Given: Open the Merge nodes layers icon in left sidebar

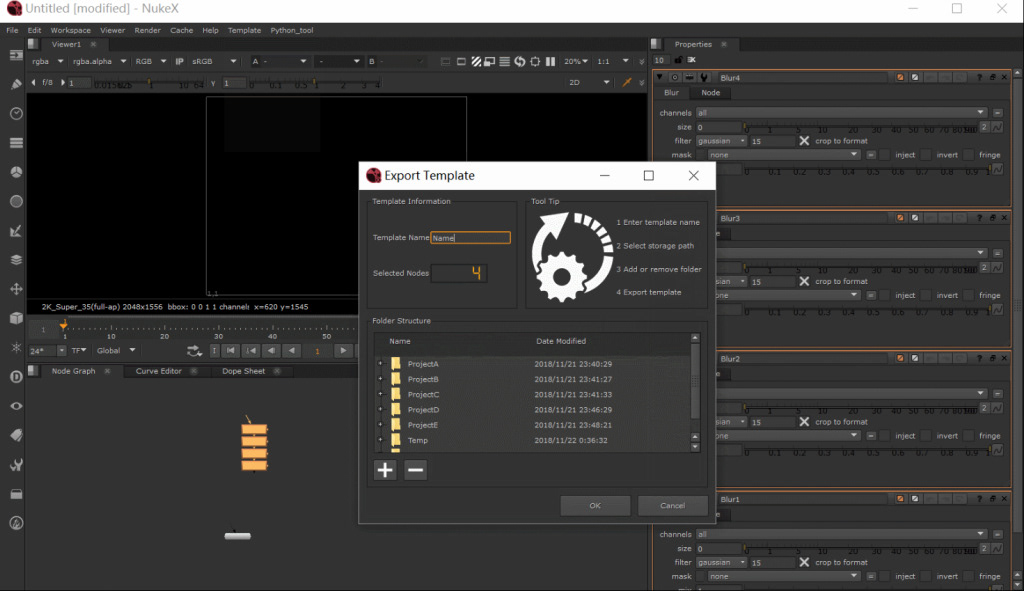Looking at the screenshot, I should 16,259.
